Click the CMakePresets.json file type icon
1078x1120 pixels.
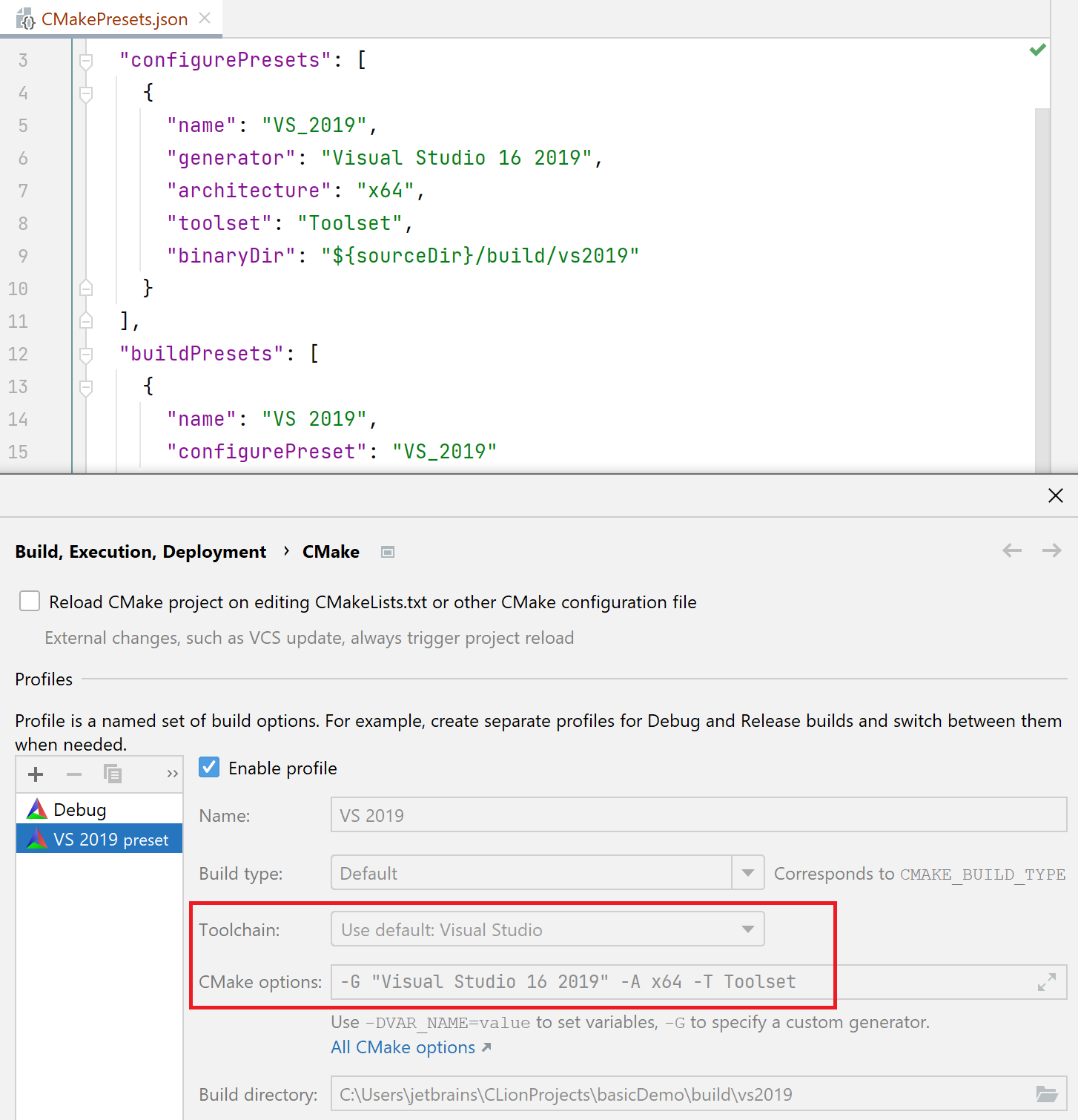pyautogui.click(x=27, y=19)
